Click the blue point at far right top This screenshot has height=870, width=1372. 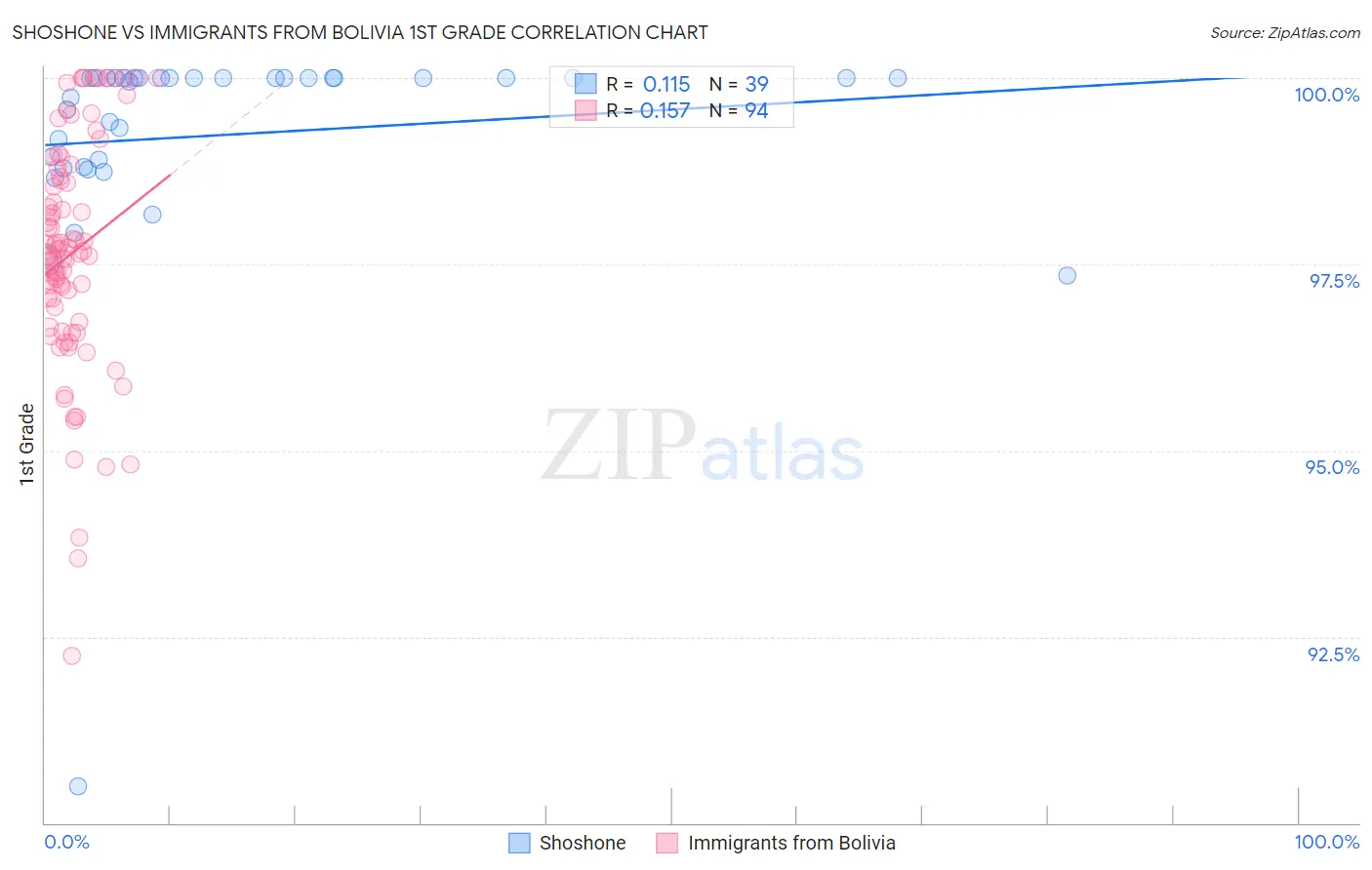coord(898,78)
